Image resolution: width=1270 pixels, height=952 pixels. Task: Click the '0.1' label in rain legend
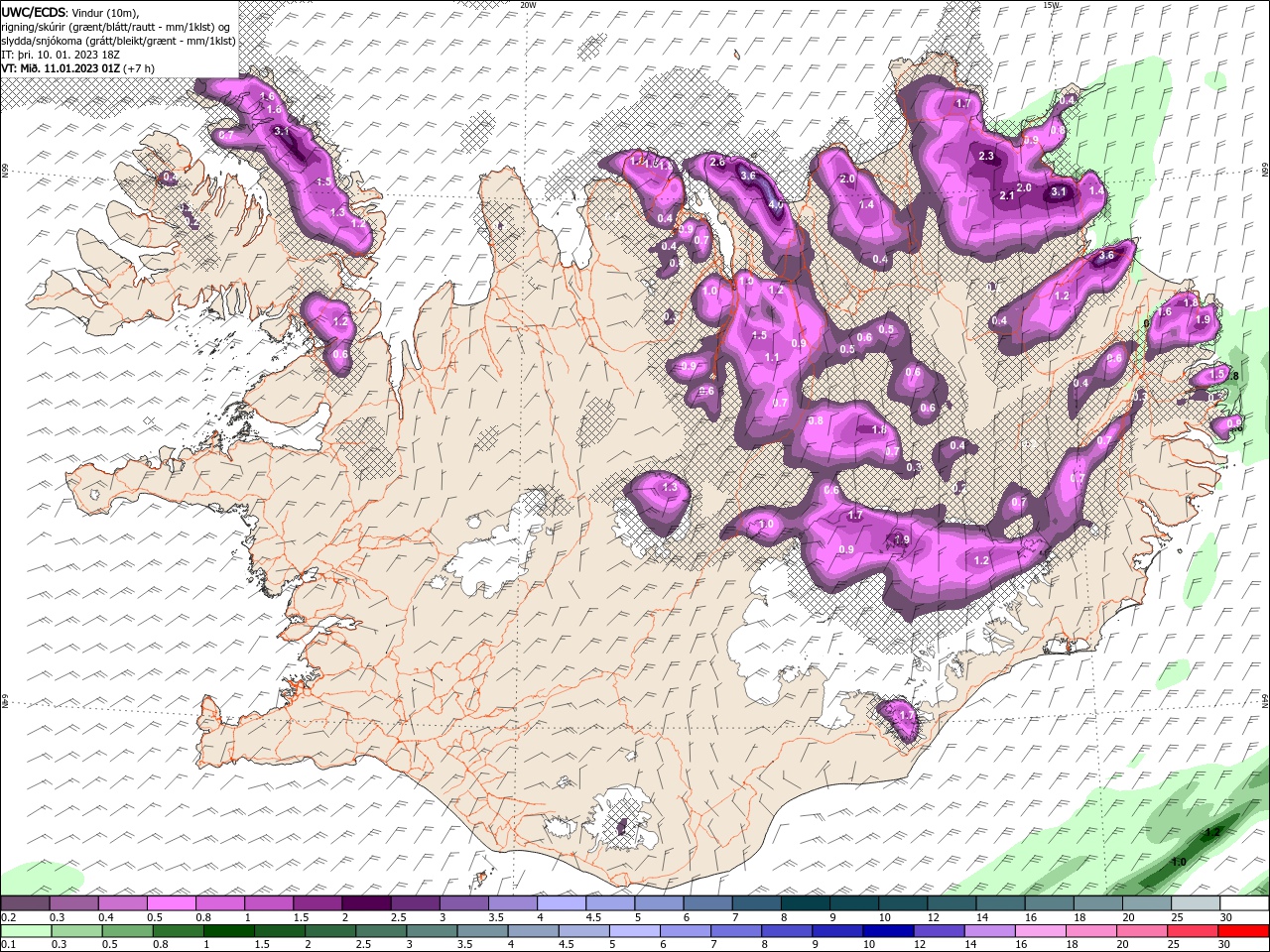click(8, 945)
